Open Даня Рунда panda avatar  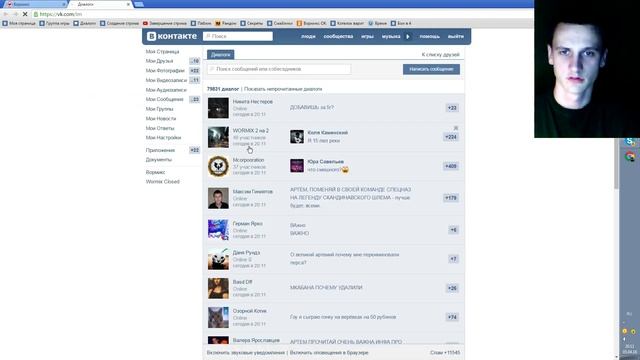click(x=218, y=259)
